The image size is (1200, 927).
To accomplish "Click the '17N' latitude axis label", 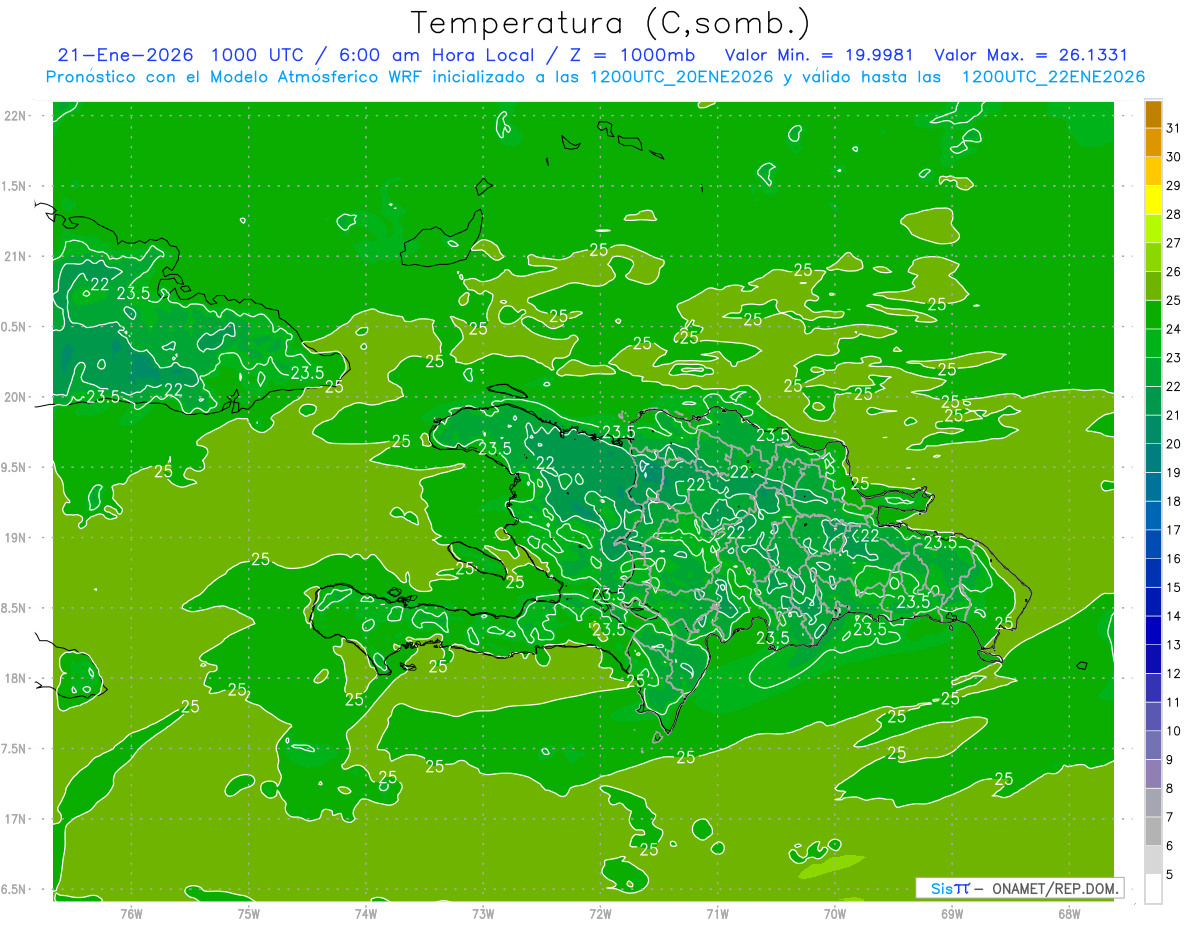I will click(x=16, y=819).
